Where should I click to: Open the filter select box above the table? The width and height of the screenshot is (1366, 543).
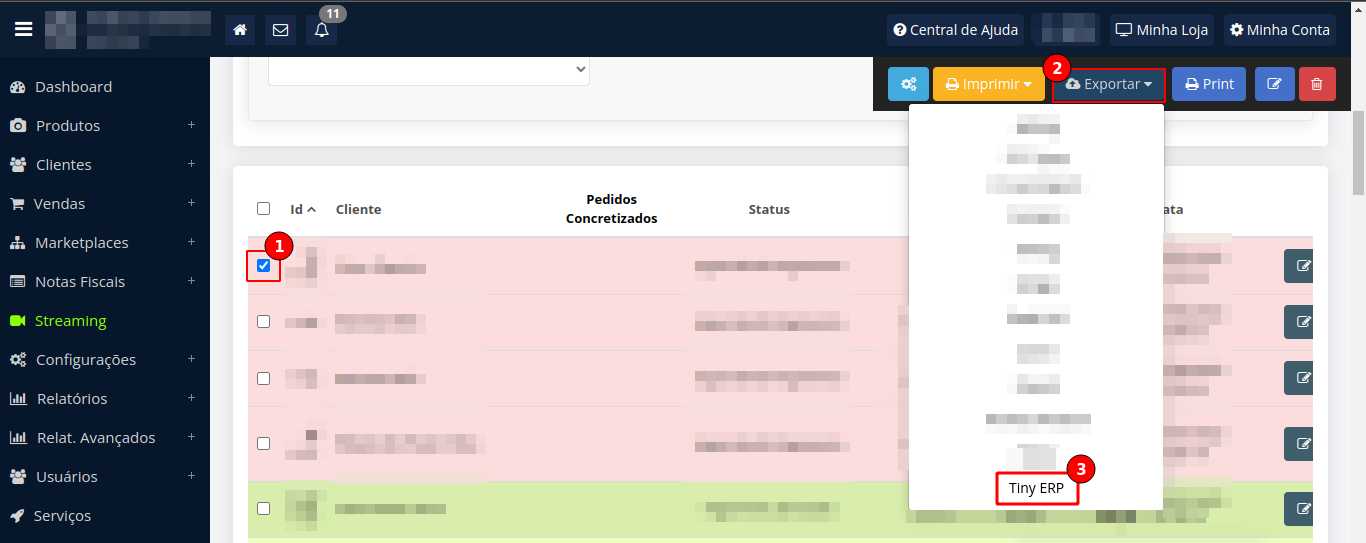[x=429, y=69]
